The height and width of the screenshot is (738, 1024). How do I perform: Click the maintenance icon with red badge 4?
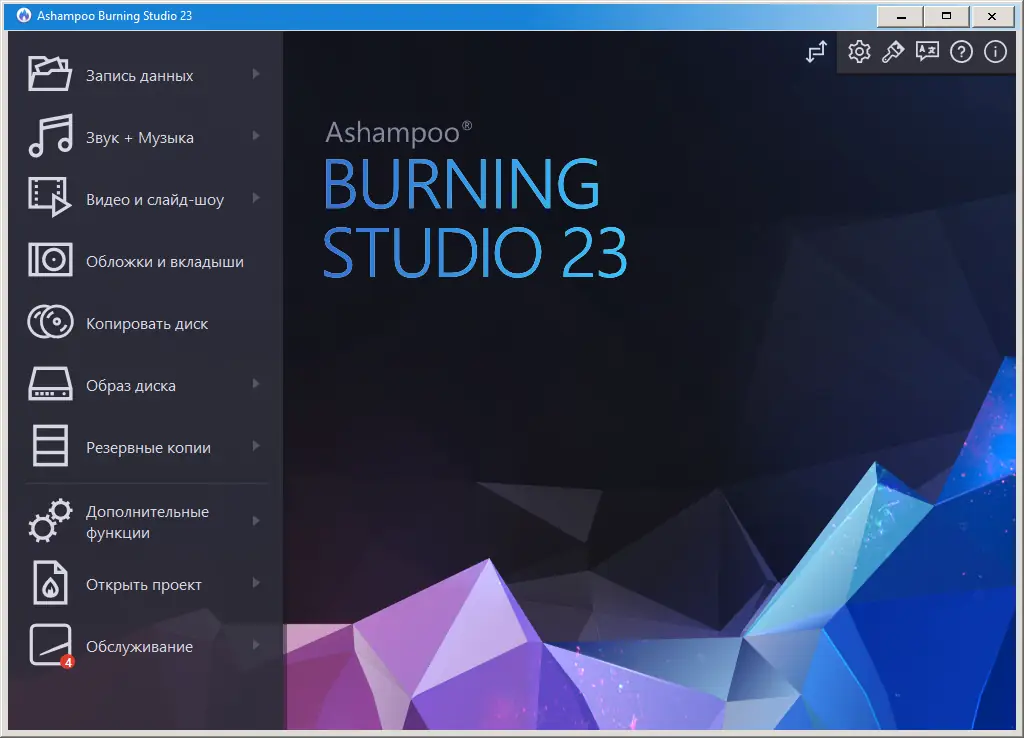(x=51, y=646)
